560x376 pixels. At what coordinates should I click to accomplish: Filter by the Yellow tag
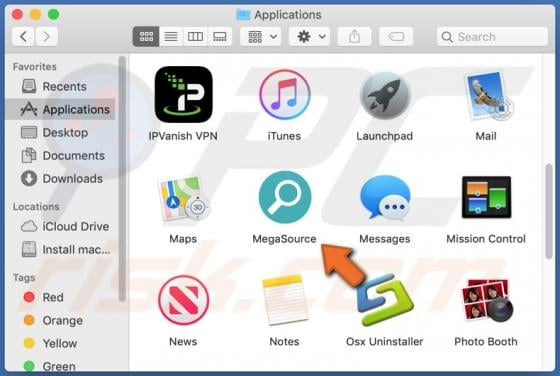pos(60,344)
